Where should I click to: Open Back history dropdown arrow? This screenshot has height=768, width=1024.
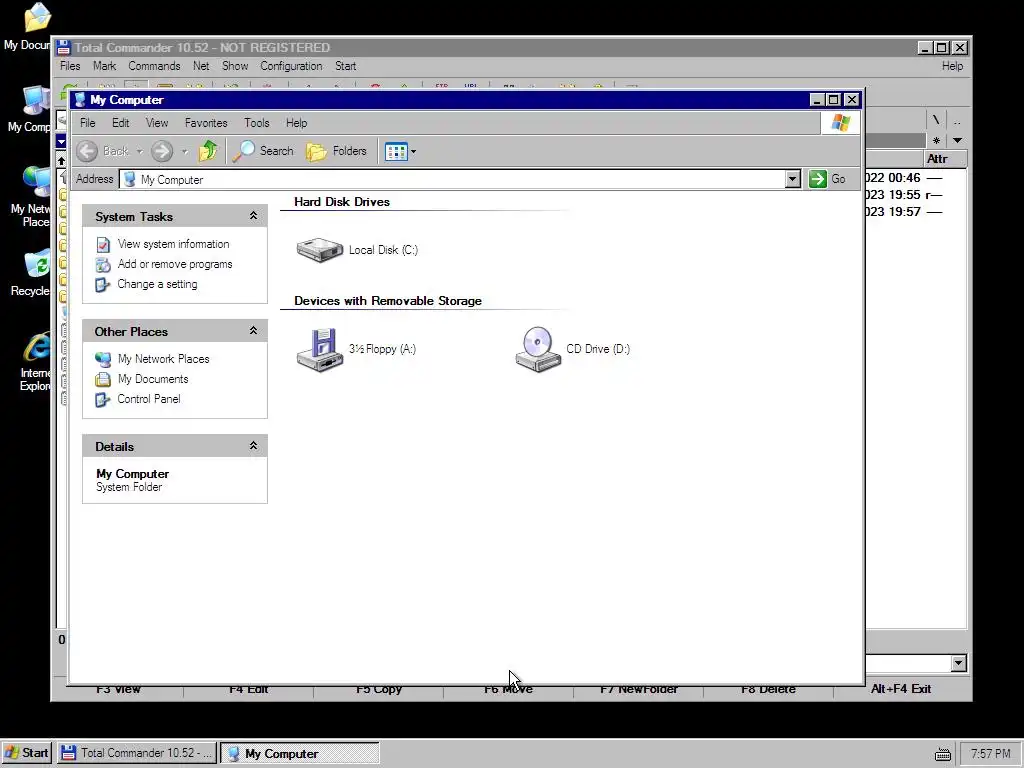tap(139, 152)
